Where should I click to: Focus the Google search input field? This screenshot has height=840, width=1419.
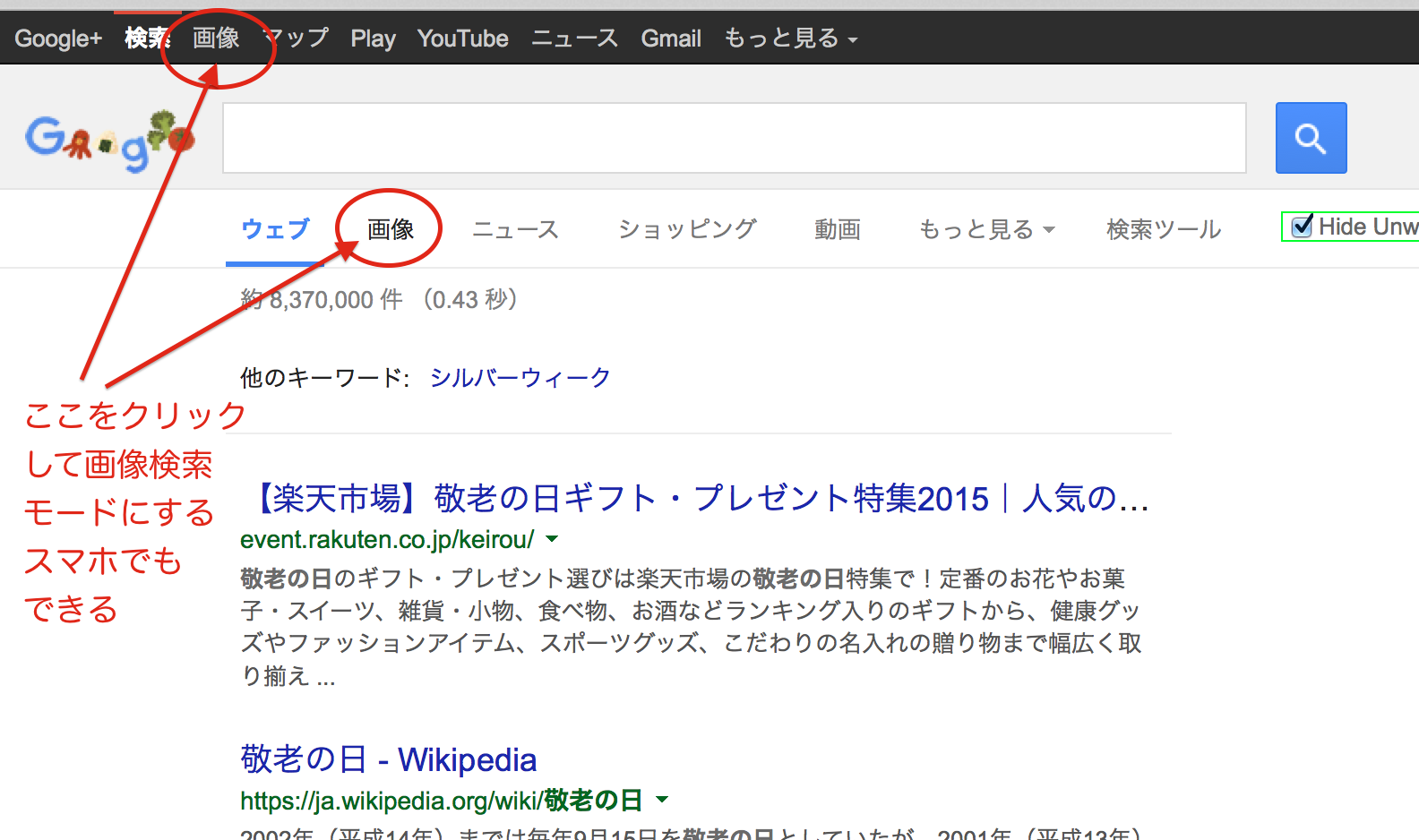tap(735, 138)
